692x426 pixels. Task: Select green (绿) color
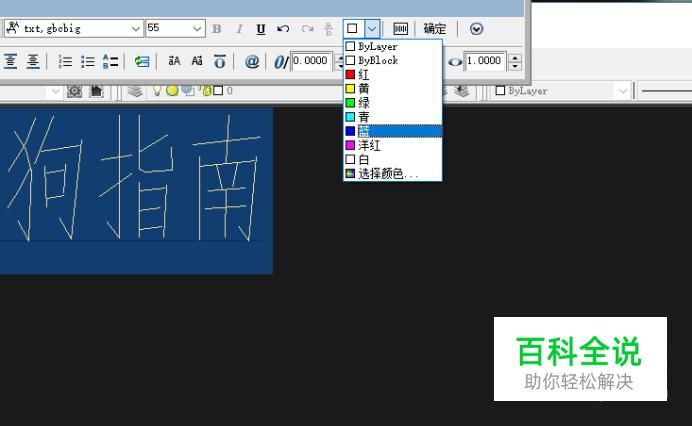pyautogui.click(x=393, y=103)
